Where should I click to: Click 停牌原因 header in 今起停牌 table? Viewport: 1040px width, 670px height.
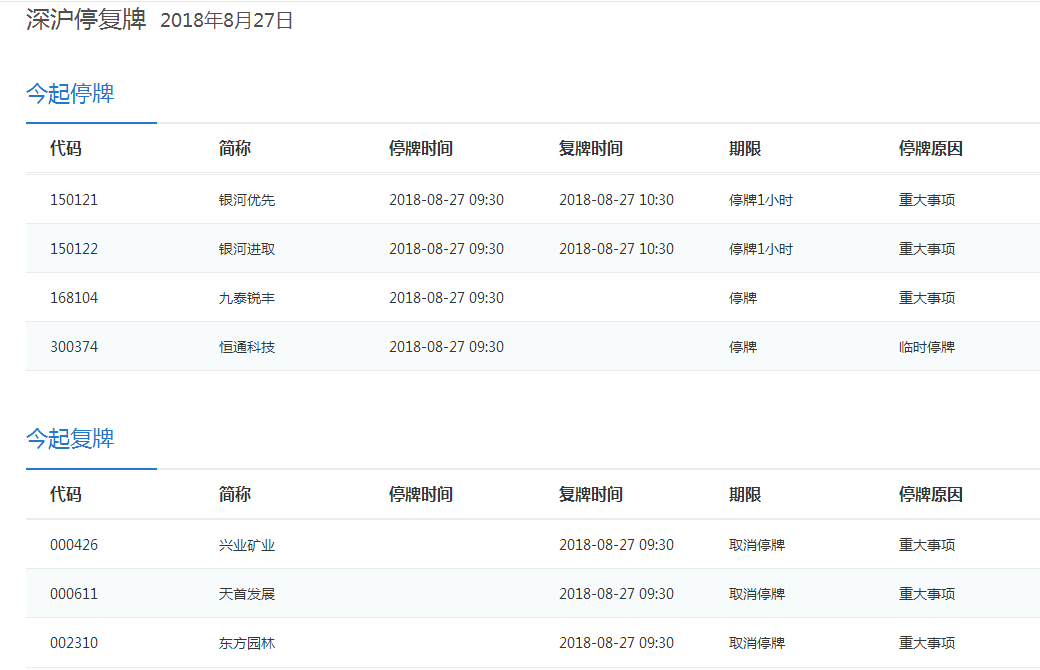tap(931, 148)
